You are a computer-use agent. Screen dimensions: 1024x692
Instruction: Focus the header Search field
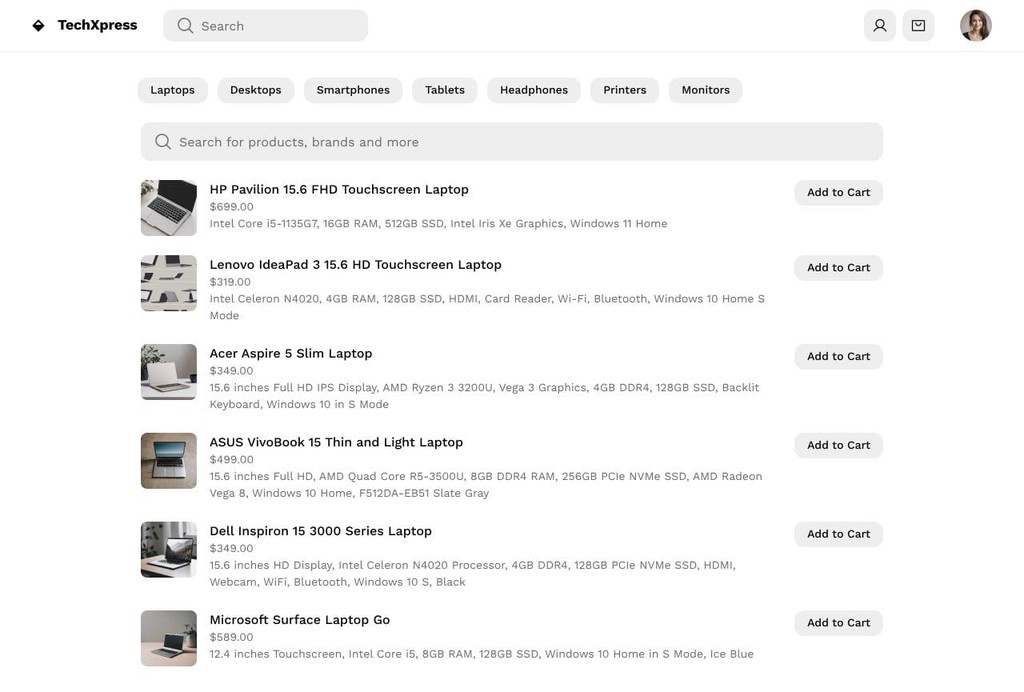pos(265,25)
